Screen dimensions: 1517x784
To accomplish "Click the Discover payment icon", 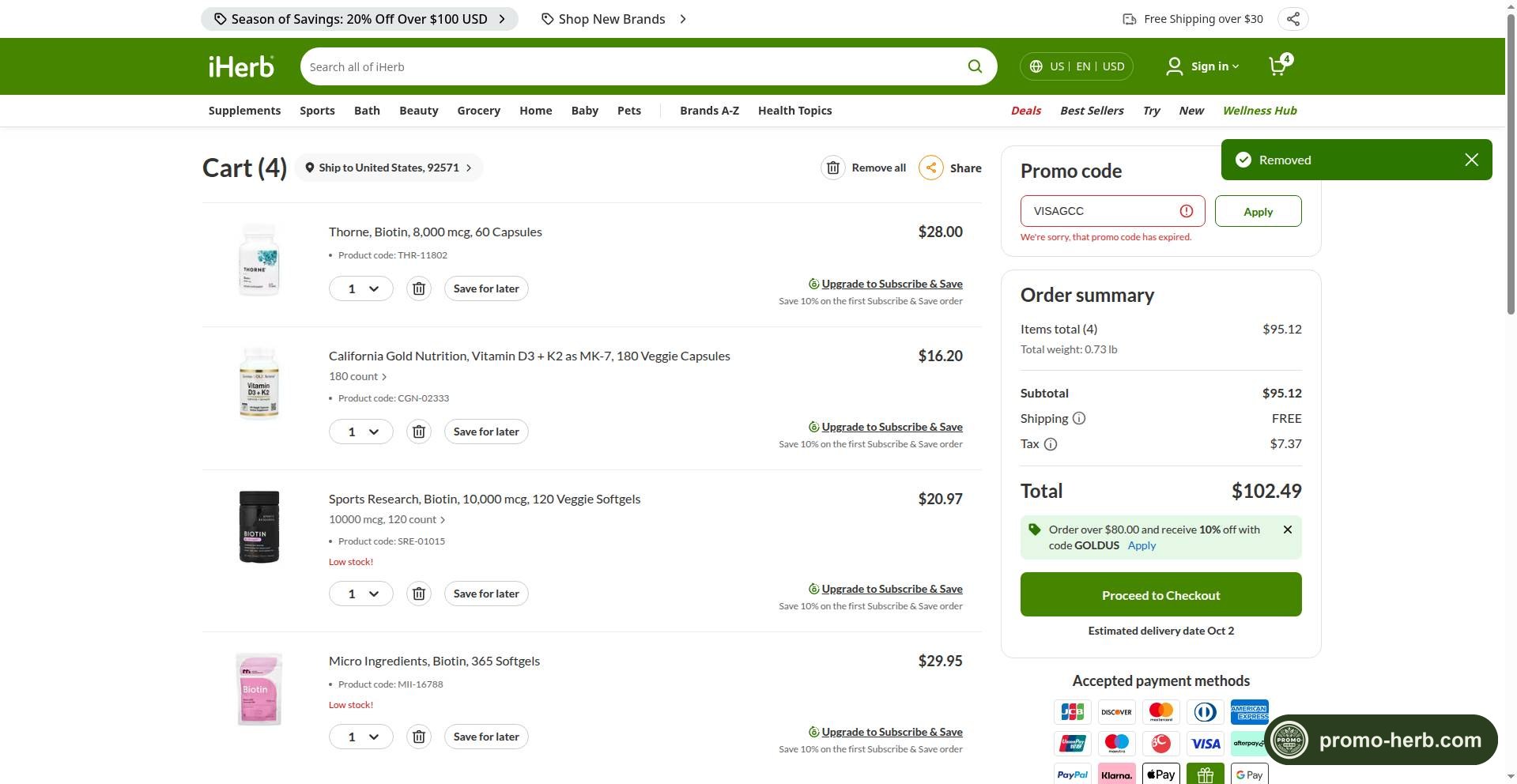I will tap(1117, 712).
